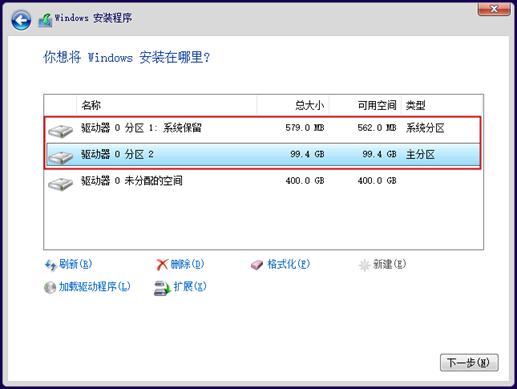Sort by the 类型 column header
Image resolution: width=517 pixels, height=389 pixels.
coord(442,105)
